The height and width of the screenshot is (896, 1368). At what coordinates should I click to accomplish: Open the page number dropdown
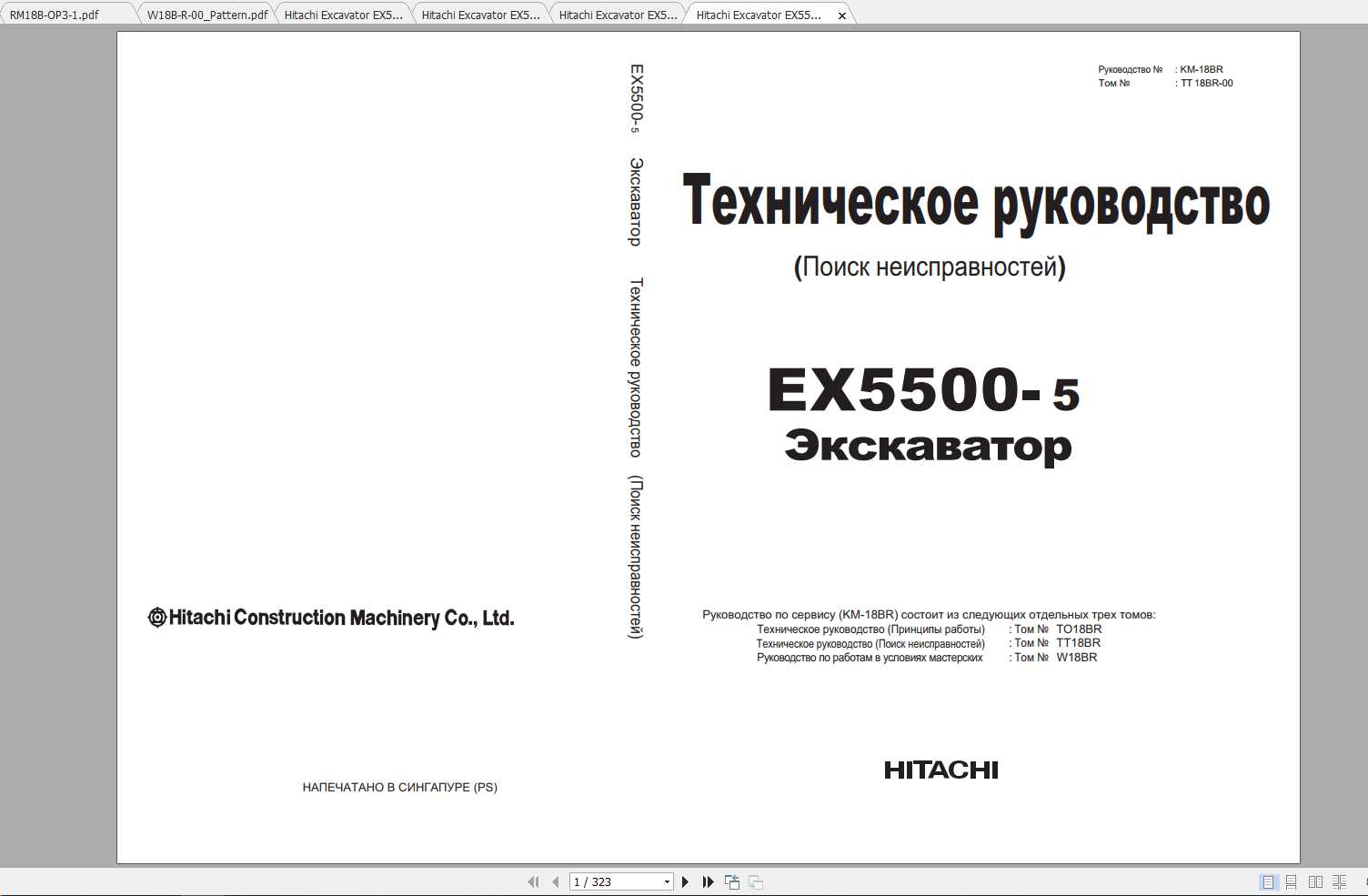[x=667, y=881]
